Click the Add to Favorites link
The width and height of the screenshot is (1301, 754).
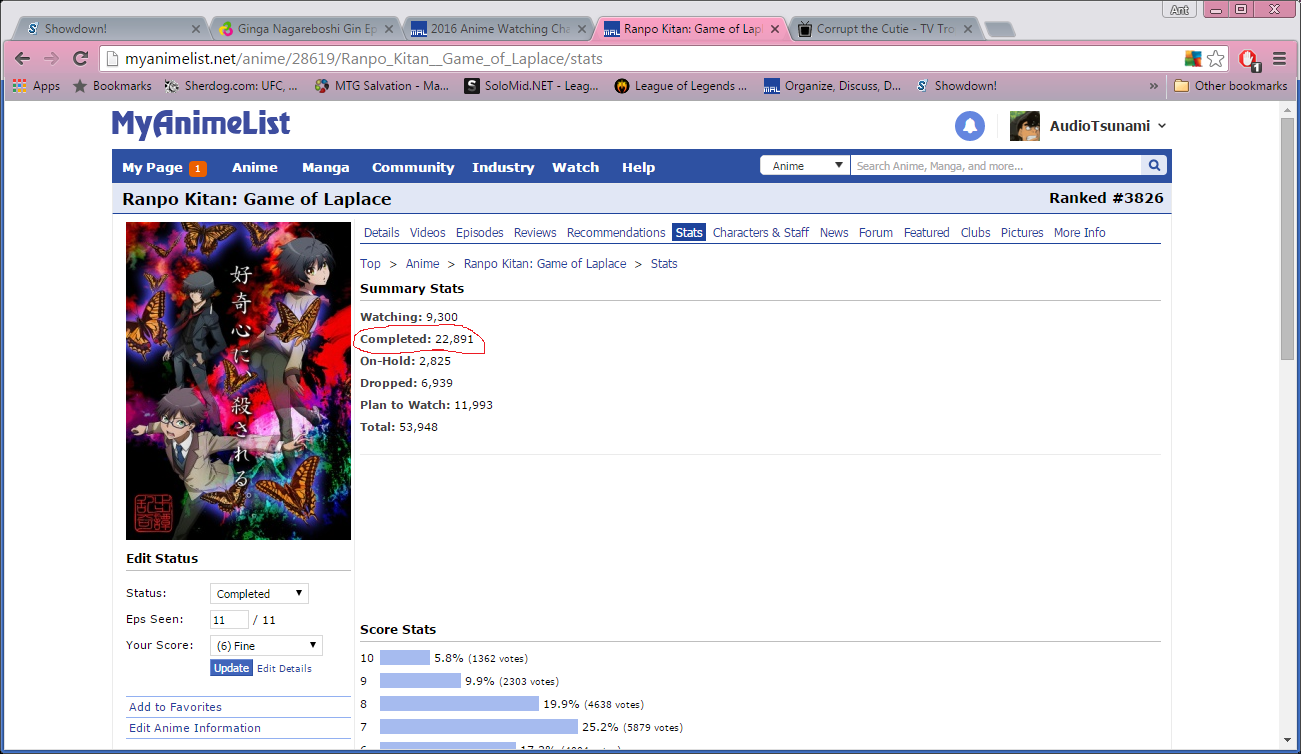point(176,707)
